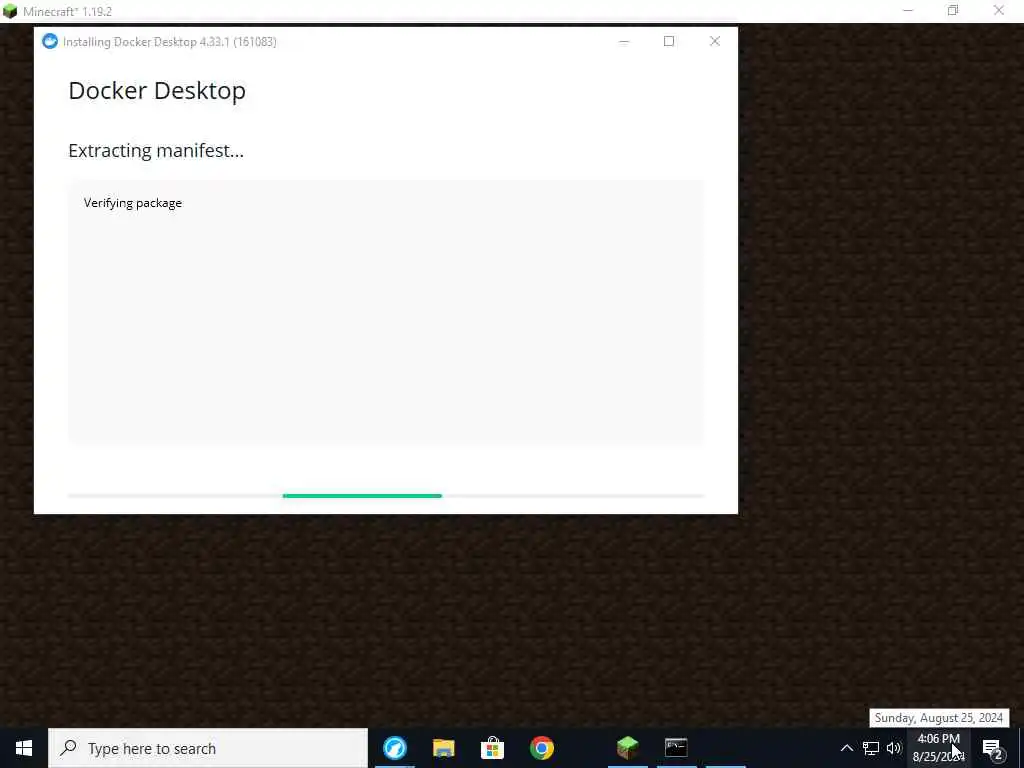Screen dimensions: 1024x768
Task: Click the 'Type here to search' taskbar box
Action: (x=208, y=748)
